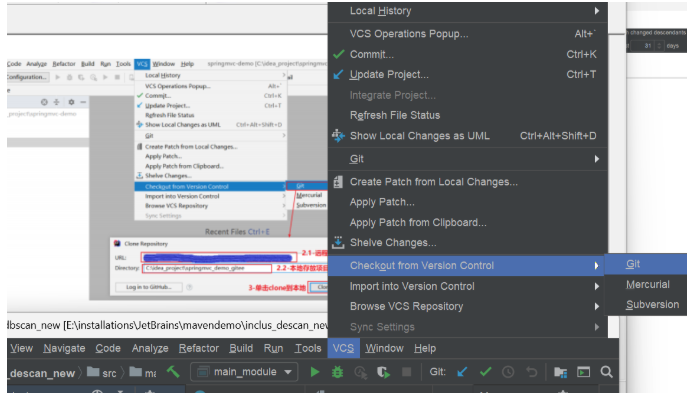Open Git history with the clock icon
This screenshot has width=696, height=397.
click(508, 372)
